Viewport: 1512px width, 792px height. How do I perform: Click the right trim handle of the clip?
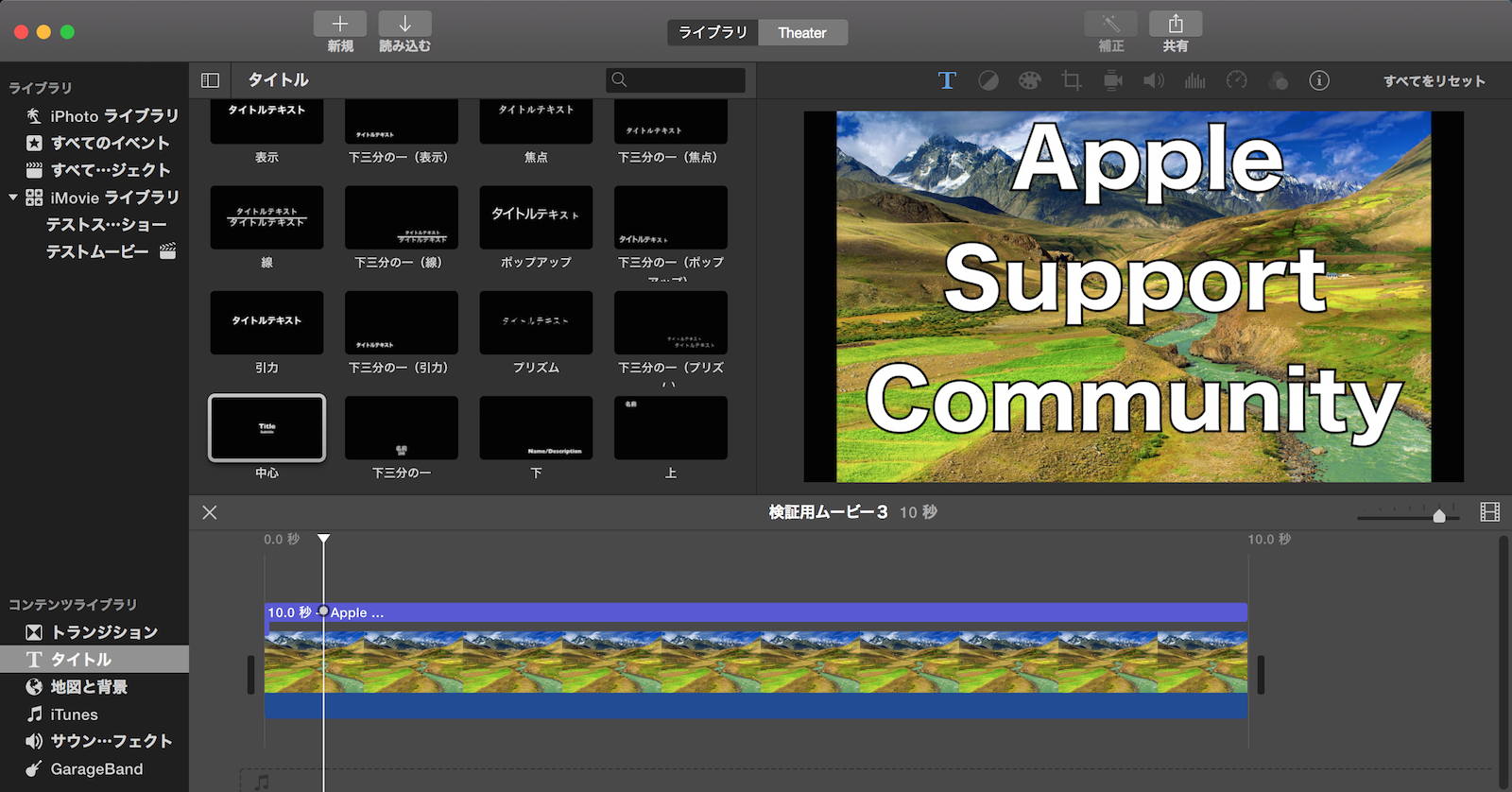pyautogui.click(x=1261, y=675)
